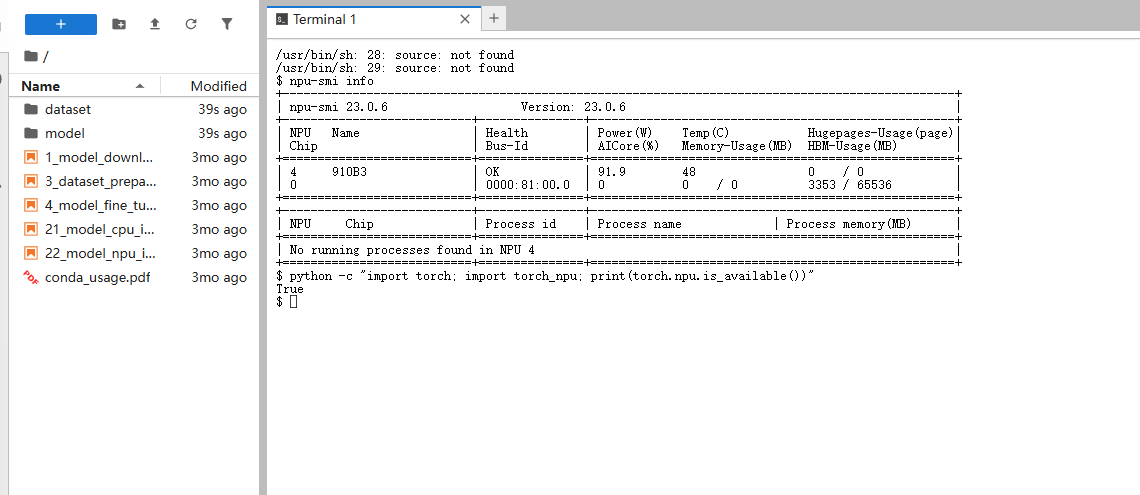Viewport: 1140px width, 495px height.
Task: Switch to the Terminal 1 tab
Action: (x=374, y=20)
